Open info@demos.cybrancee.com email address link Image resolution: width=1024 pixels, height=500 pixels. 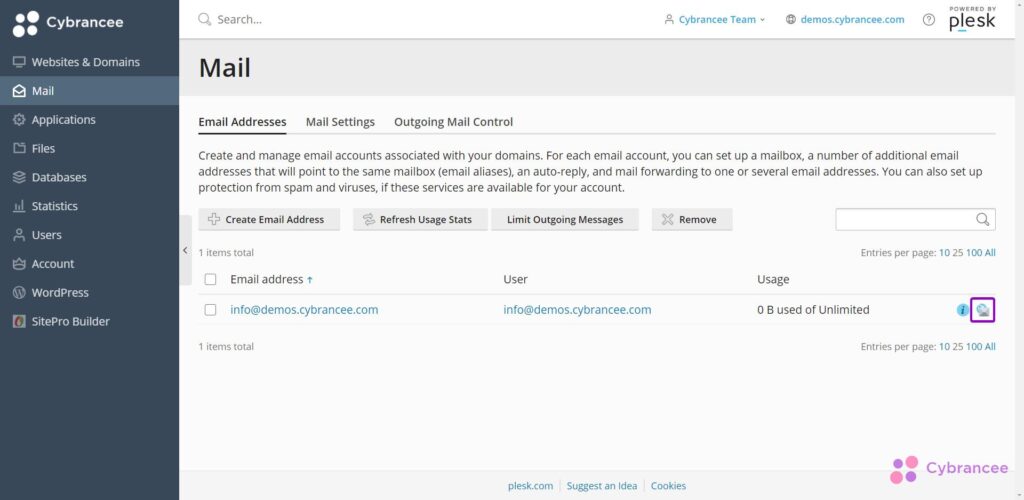click(304, 310)
